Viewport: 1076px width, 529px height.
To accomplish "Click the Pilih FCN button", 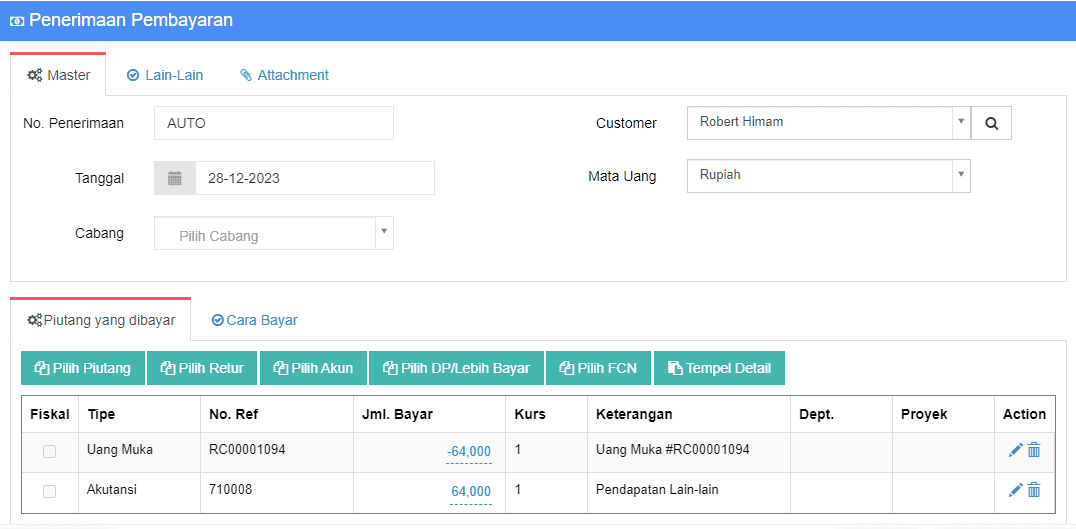I will pos(598,368).
